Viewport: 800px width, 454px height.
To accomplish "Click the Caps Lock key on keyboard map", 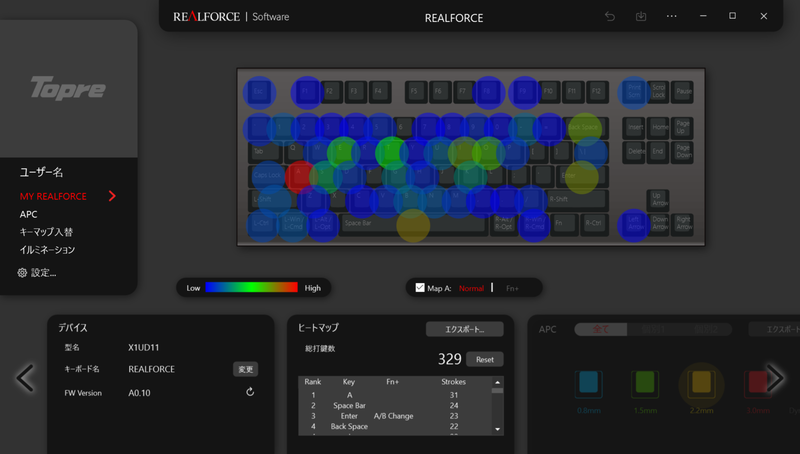I will tap(268, 175).
